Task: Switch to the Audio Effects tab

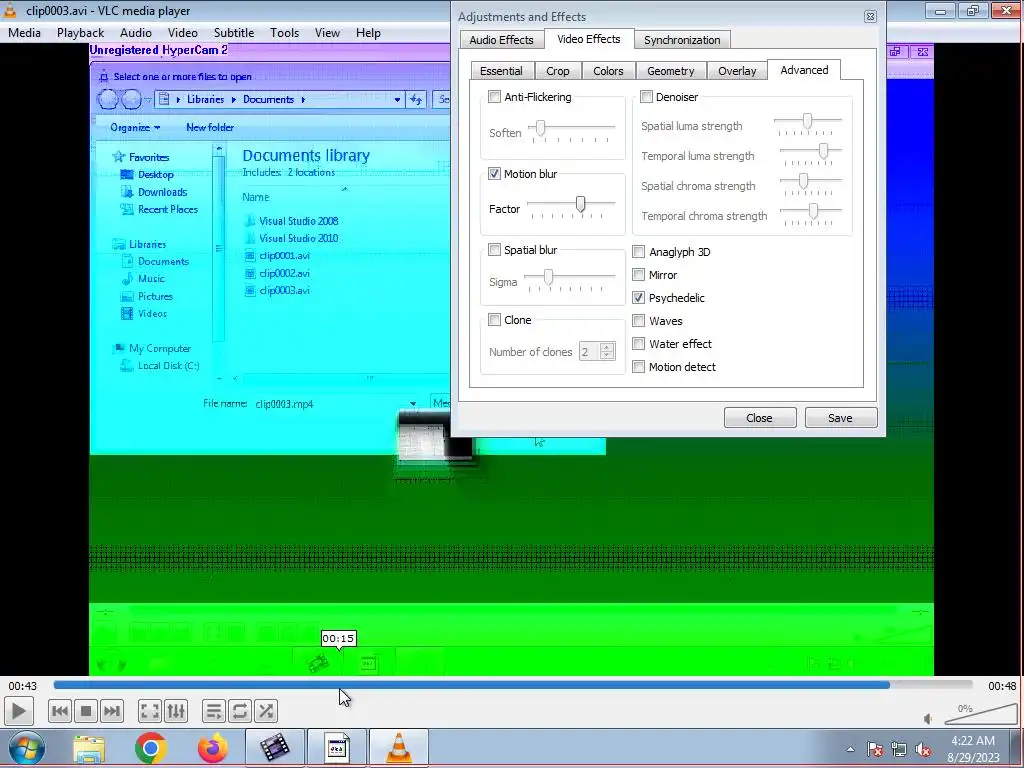Action: (502, 40)
